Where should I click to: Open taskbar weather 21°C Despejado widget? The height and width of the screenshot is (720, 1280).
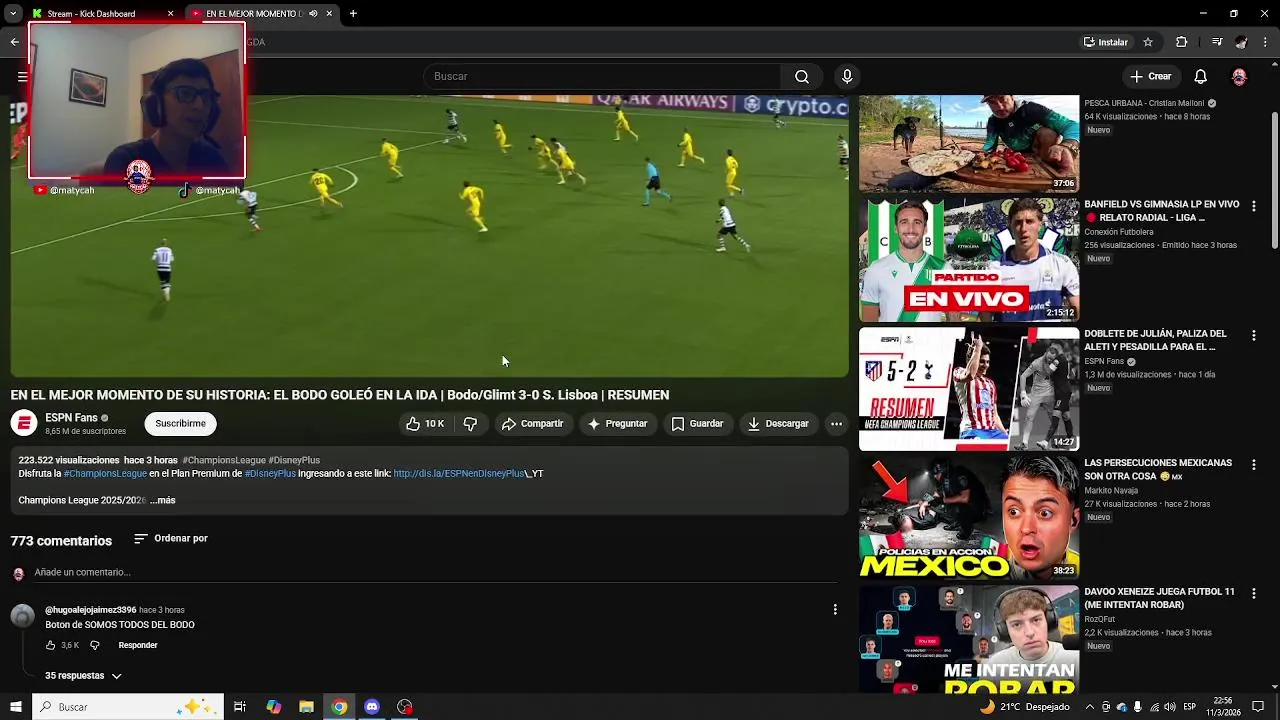(x=1025, y=707)
